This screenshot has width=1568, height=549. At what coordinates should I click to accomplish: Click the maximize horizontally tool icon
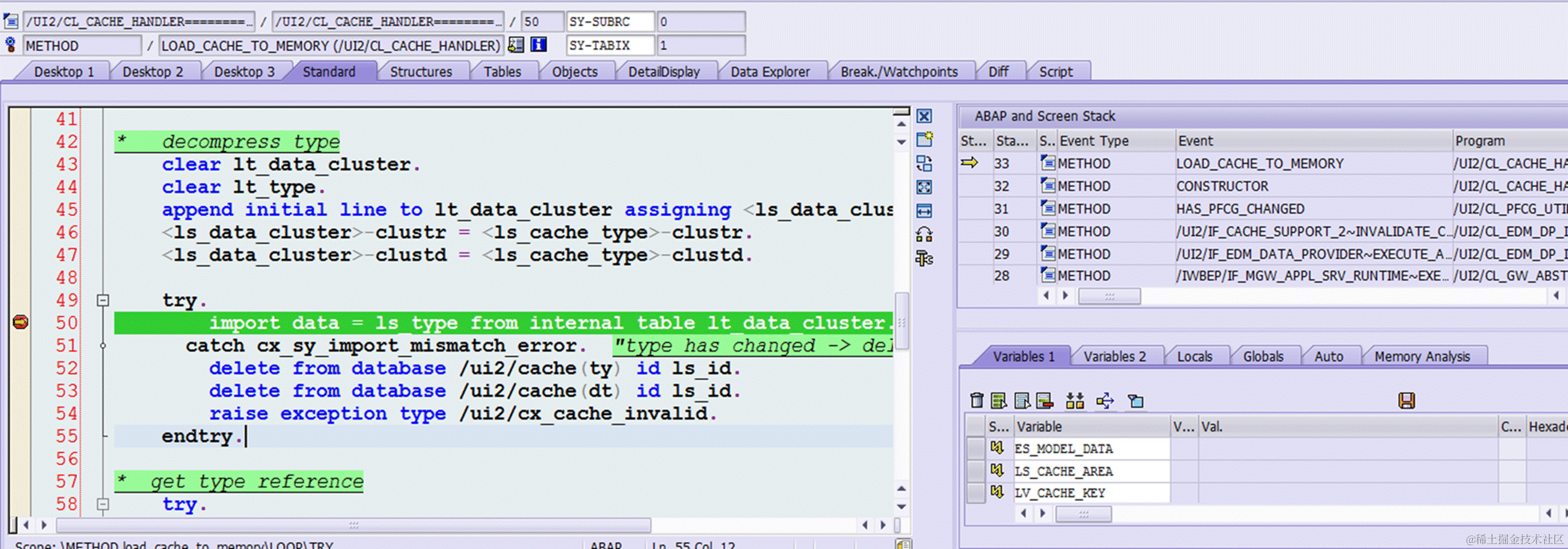pos(924,211)
